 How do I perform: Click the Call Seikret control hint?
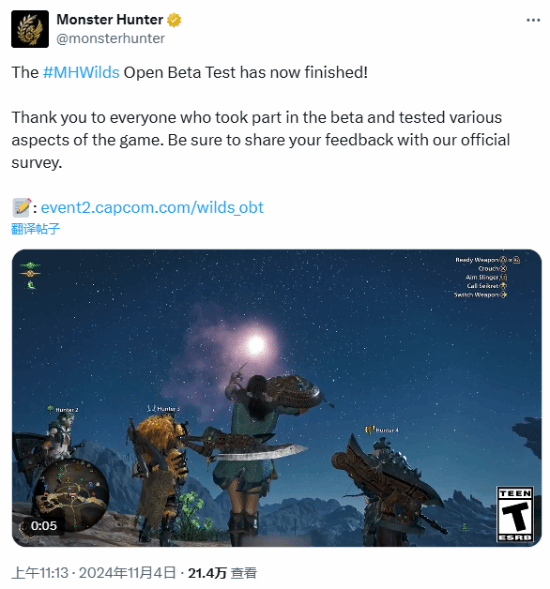tap(487, 286)
